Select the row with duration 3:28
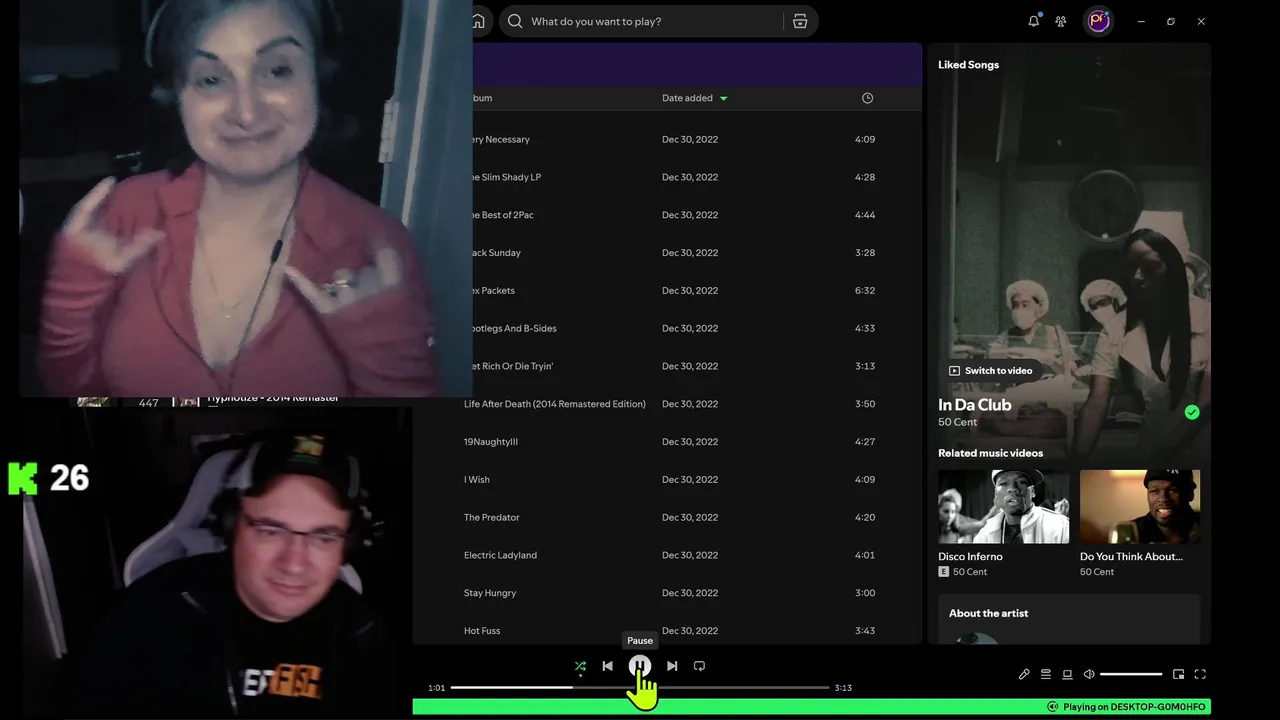 667,253
